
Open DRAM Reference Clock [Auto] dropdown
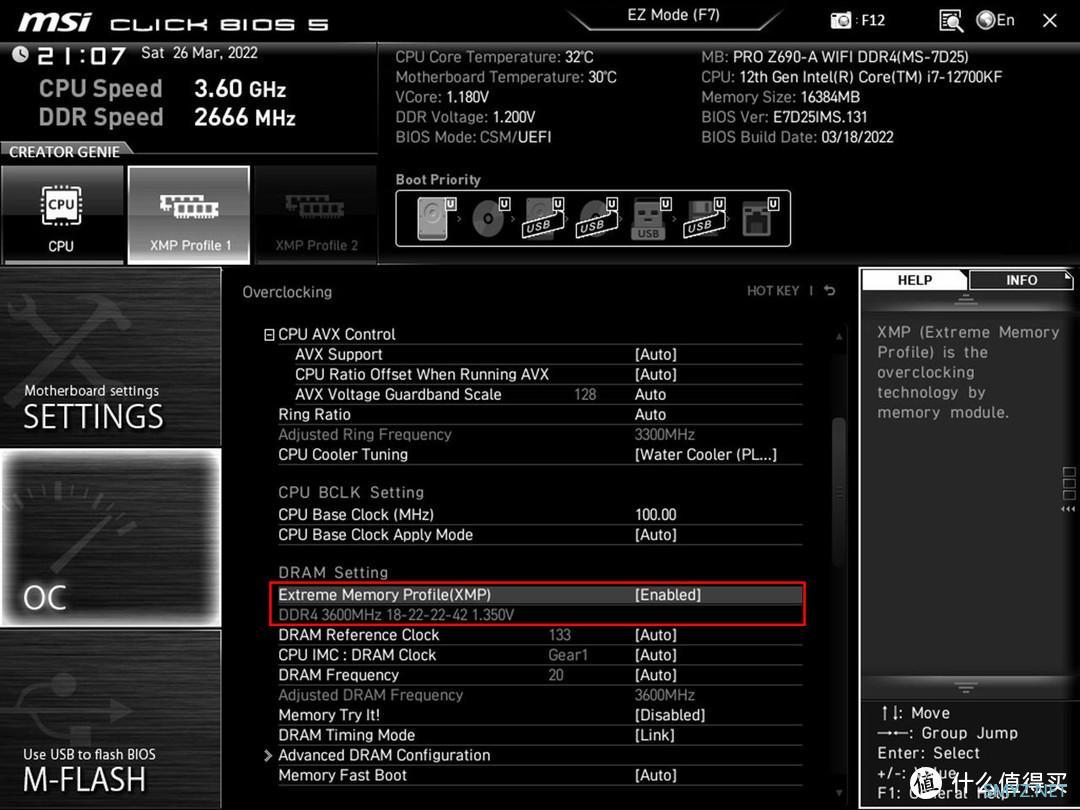656,634
